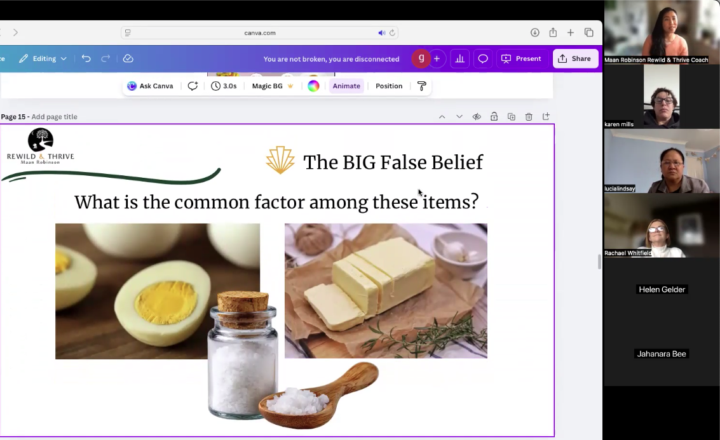
Task: Open the analytics bar chart icon
Action: pos(460,59)
